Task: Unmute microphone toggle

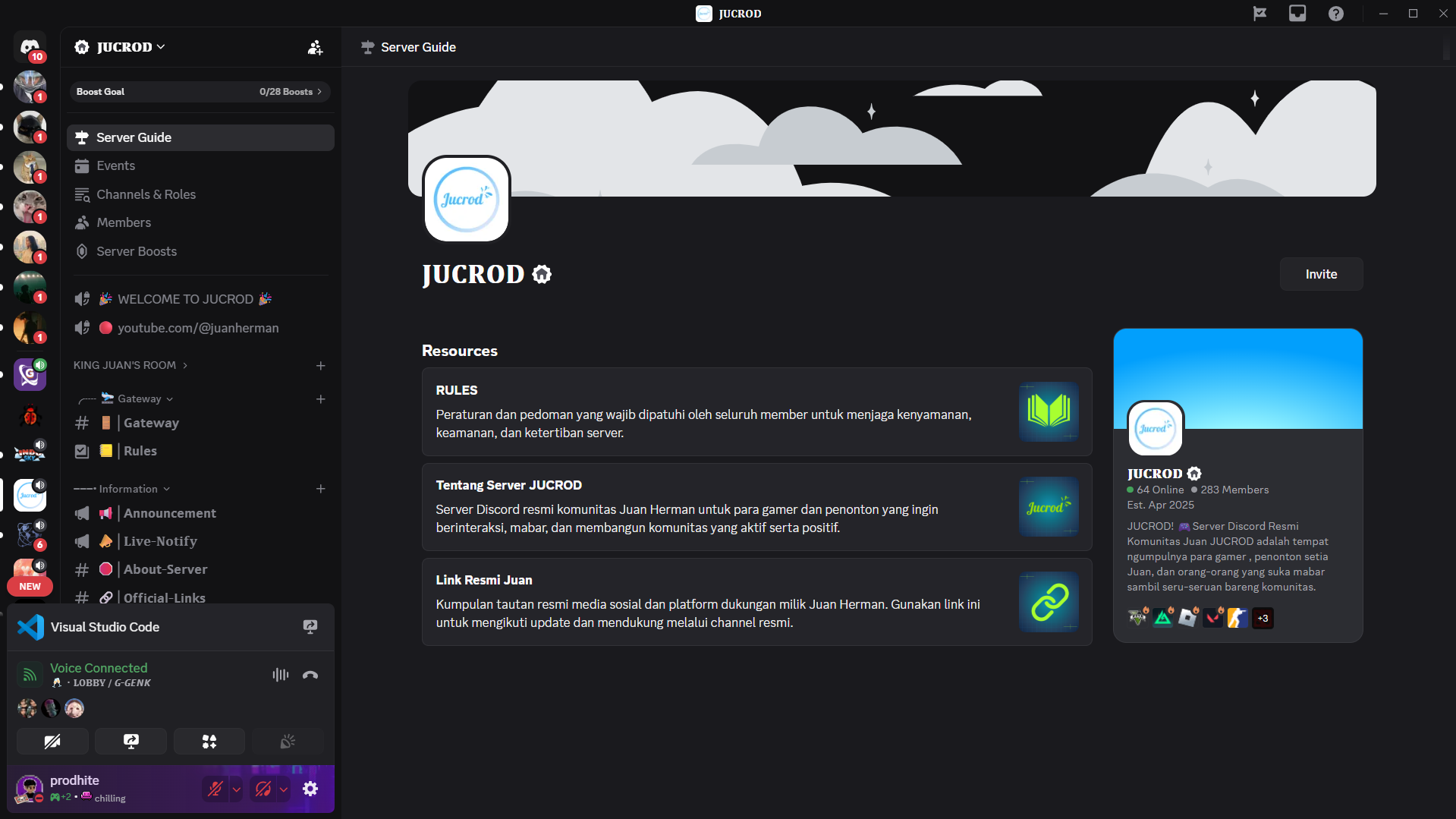Action: (x=215, y=789)
